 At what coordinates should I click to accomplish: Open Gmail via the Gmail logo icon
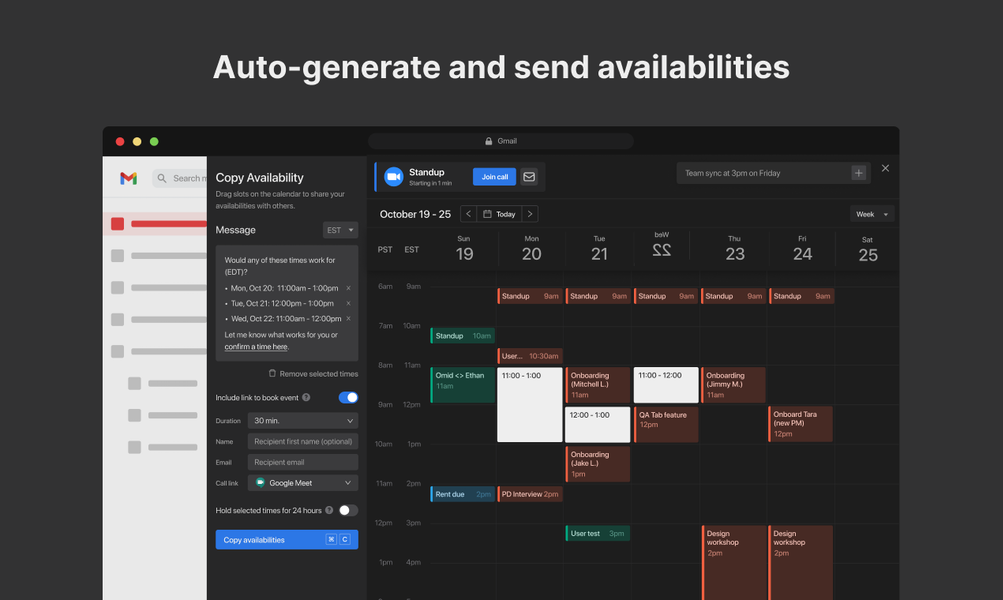pos(128,177)
